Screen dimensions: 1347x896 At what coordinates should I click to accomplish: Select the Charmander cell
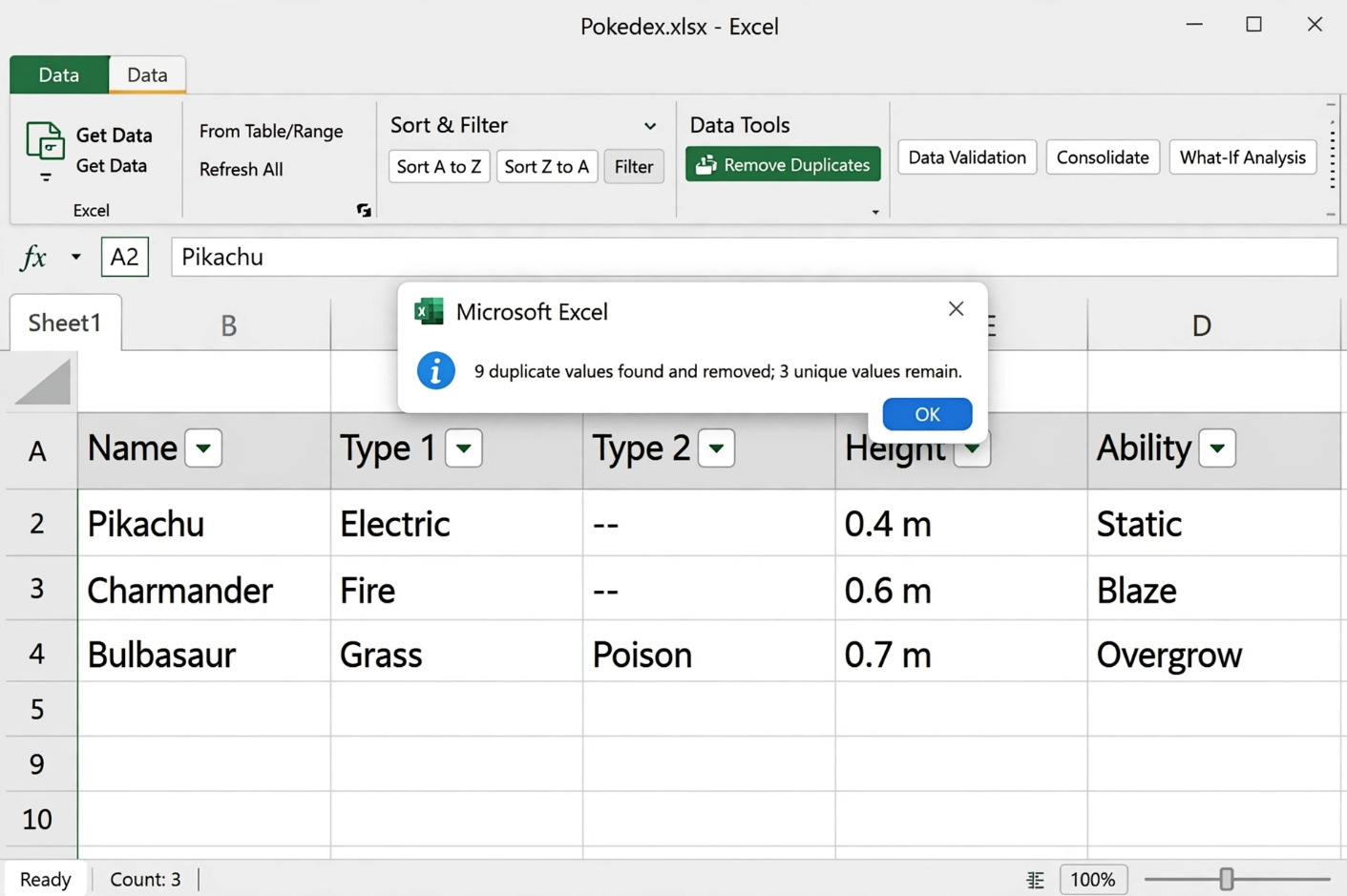tap(204, 589)
